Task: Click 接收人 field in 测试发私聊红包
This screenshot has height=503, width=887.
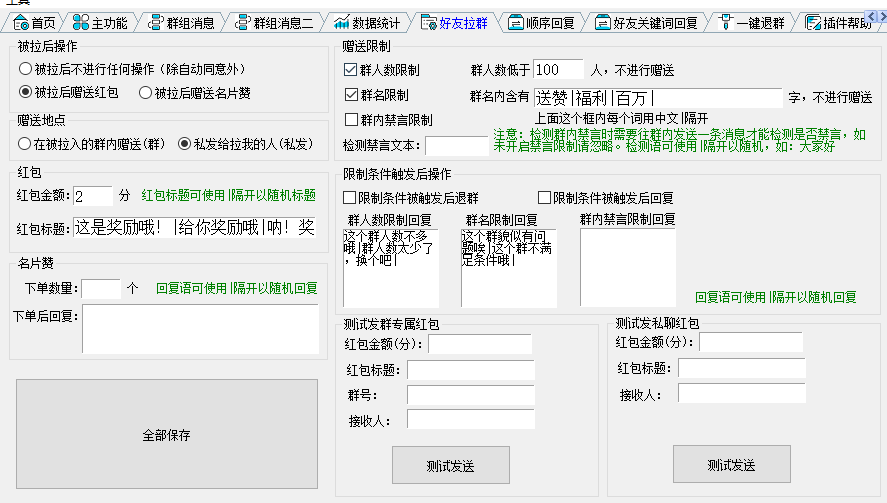Action: (x=742, y=393)
